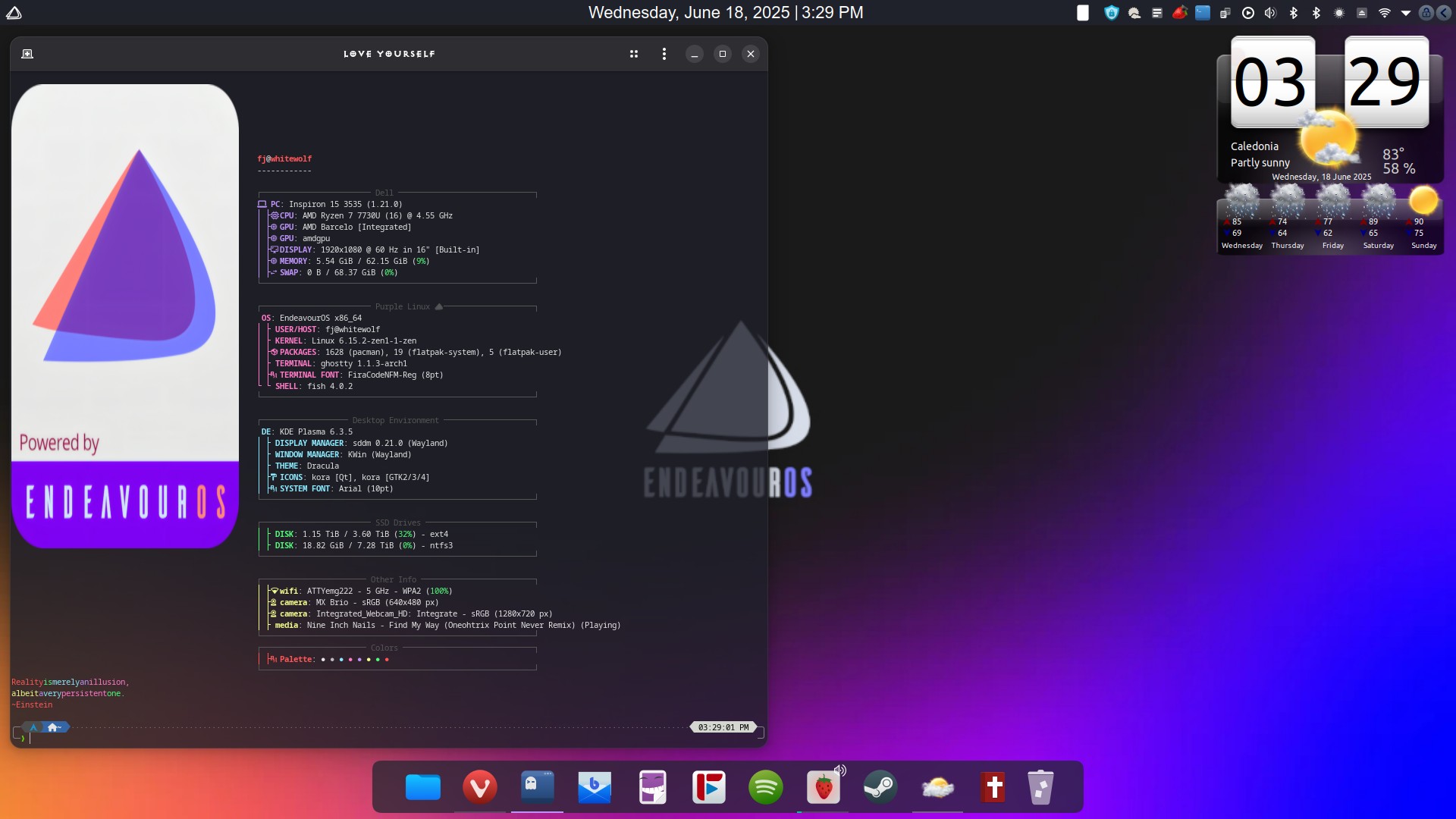Open the blue file manager folder in dock

point(423,786)
